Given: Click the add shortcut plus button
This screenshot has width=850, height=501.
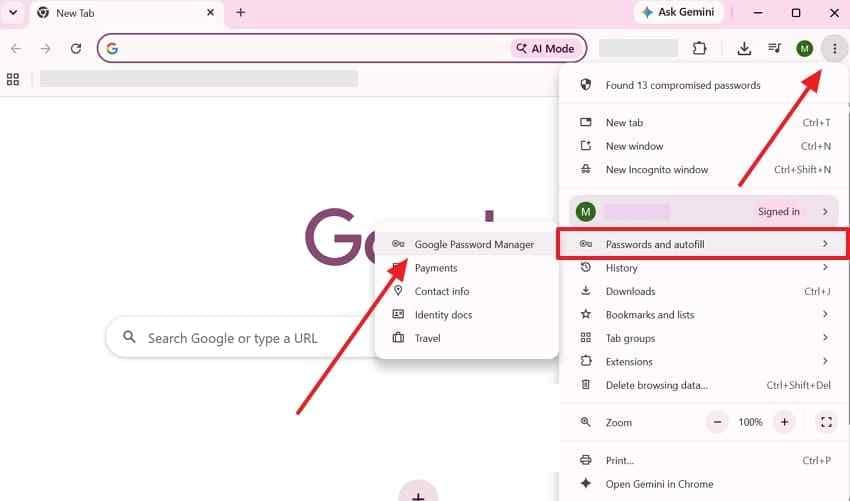Looking at the screenshot, I should pos(418,492).
